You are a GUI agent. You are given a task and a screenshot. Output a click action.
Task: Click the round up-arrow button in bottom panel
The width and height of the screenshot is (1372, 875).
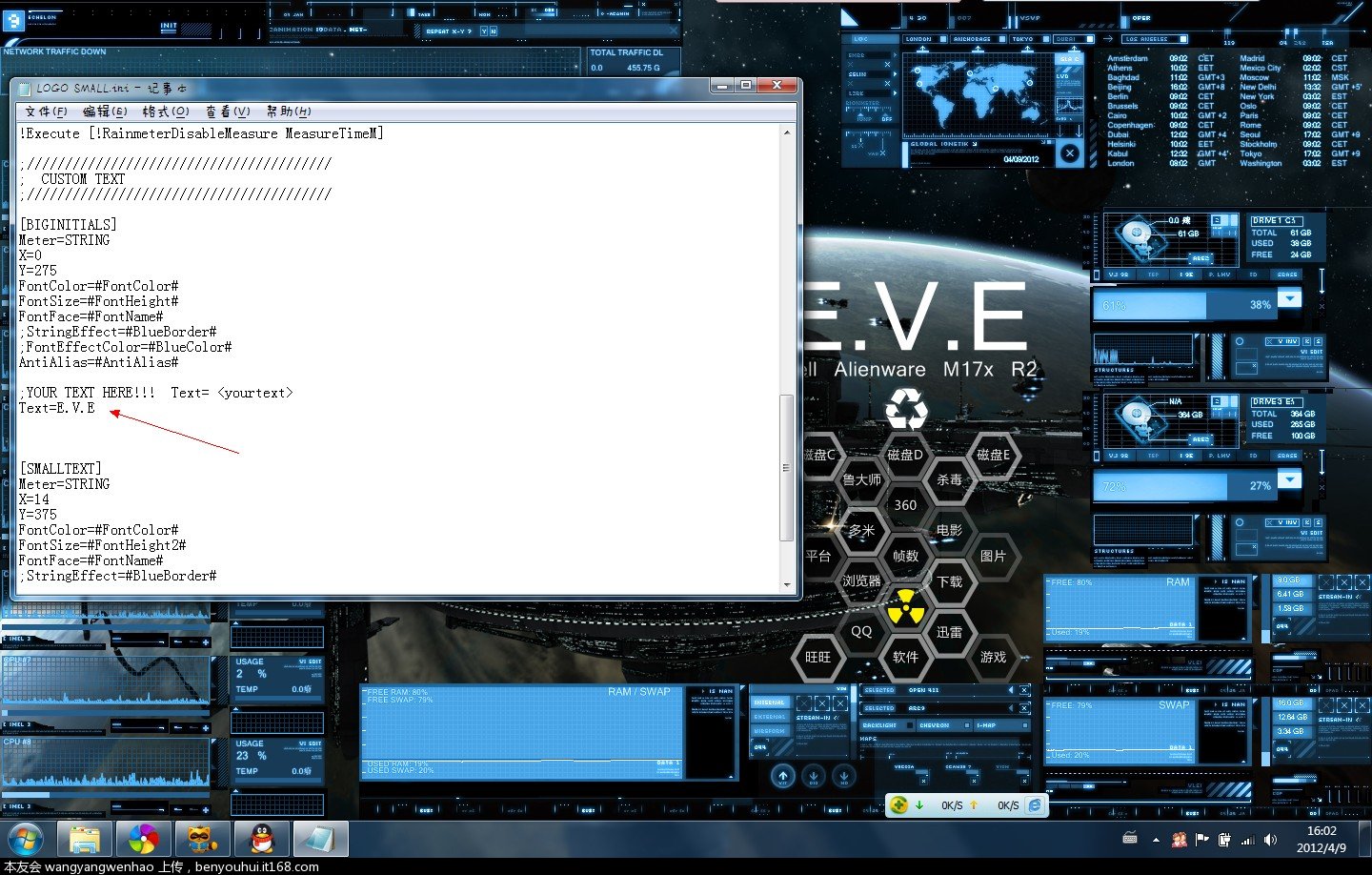tap(783, 777)
